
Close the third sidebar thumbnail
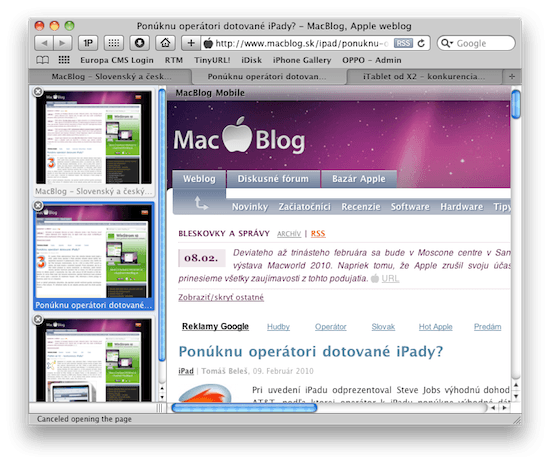pos(38,319)
